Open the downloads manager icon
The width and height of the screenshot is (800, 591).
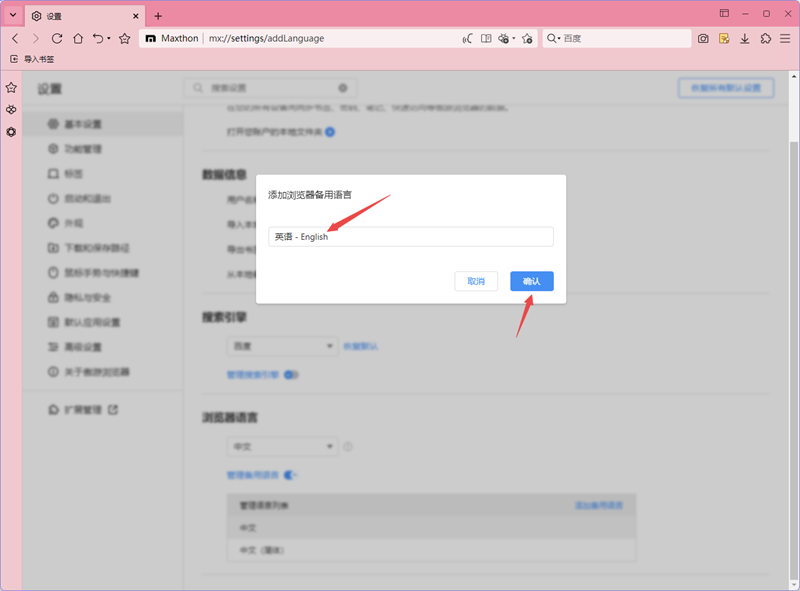(745, 38)
